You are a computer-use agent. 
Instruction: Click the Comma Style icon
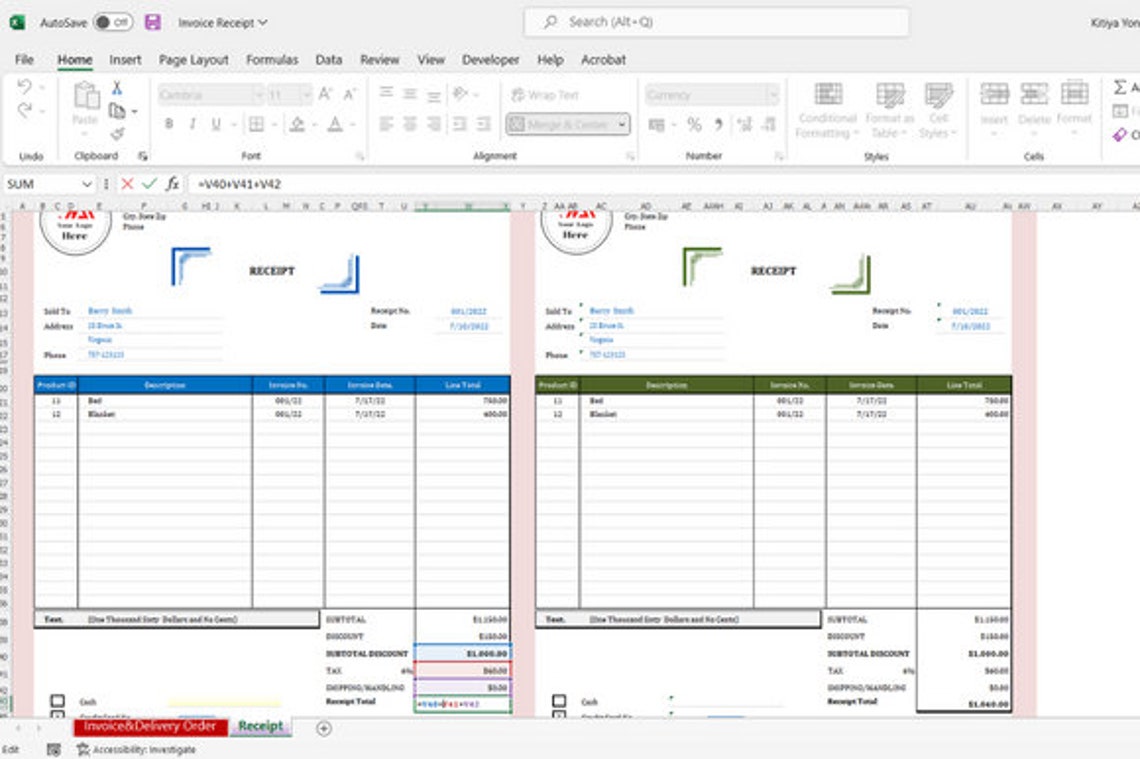(x=718, y=125)
